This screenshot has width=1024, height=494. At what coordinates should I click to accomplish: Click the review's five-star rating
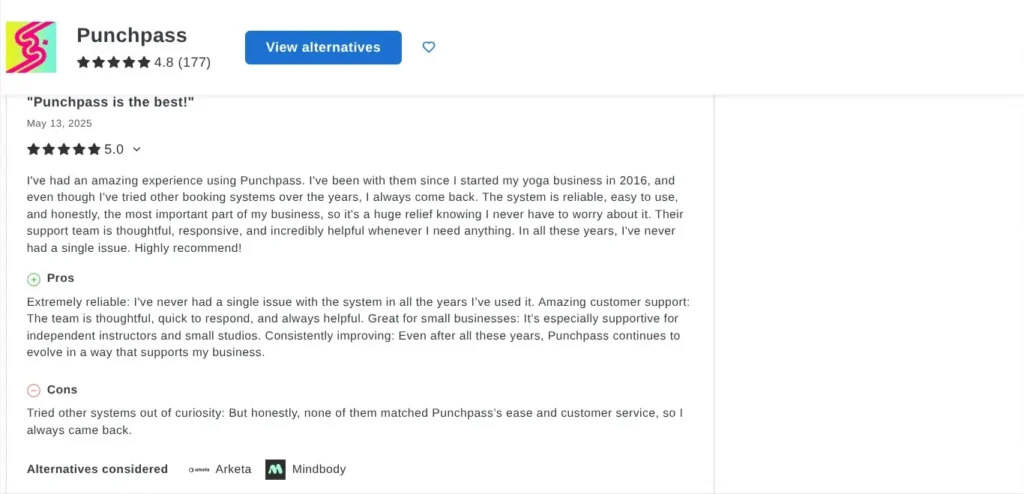[63, 150]
